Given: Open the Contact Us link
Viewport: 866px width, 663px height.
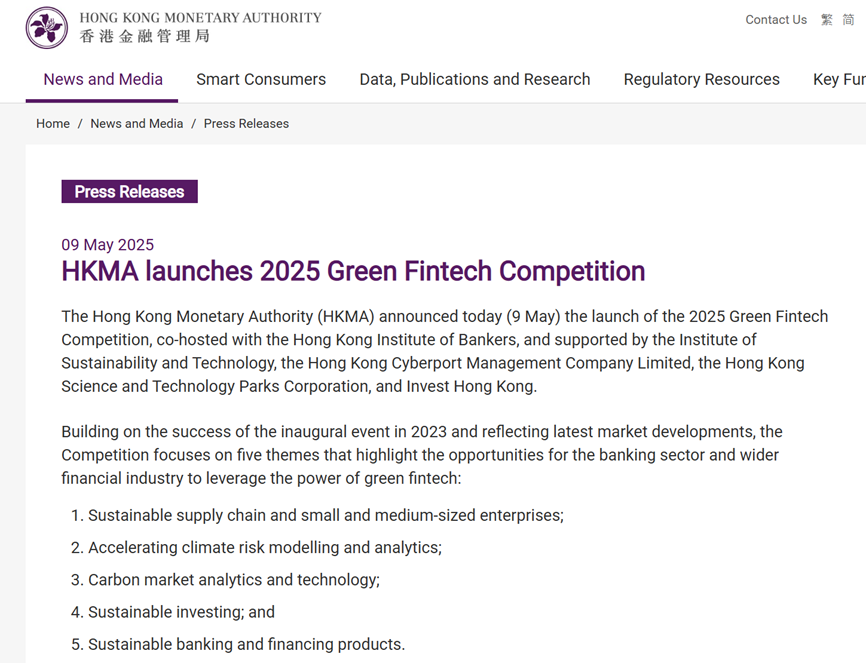Looking at the screenshot, I should point(775,20).
